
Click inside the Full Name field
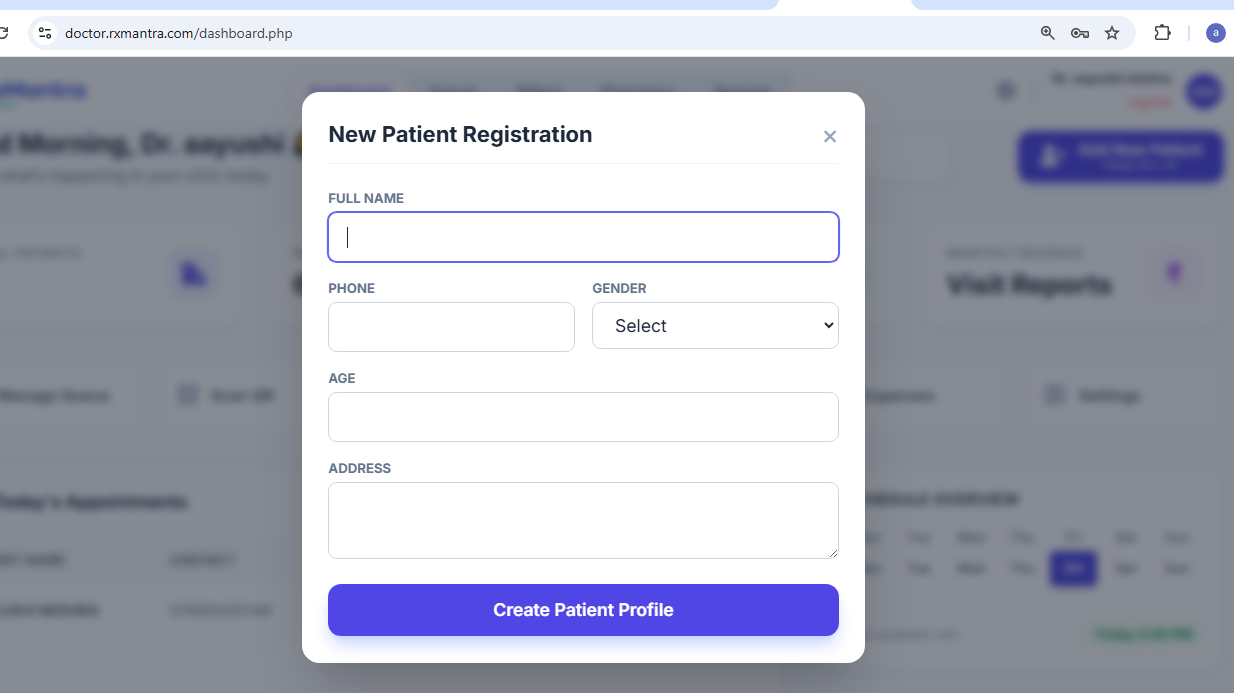(x=583, y=237)
